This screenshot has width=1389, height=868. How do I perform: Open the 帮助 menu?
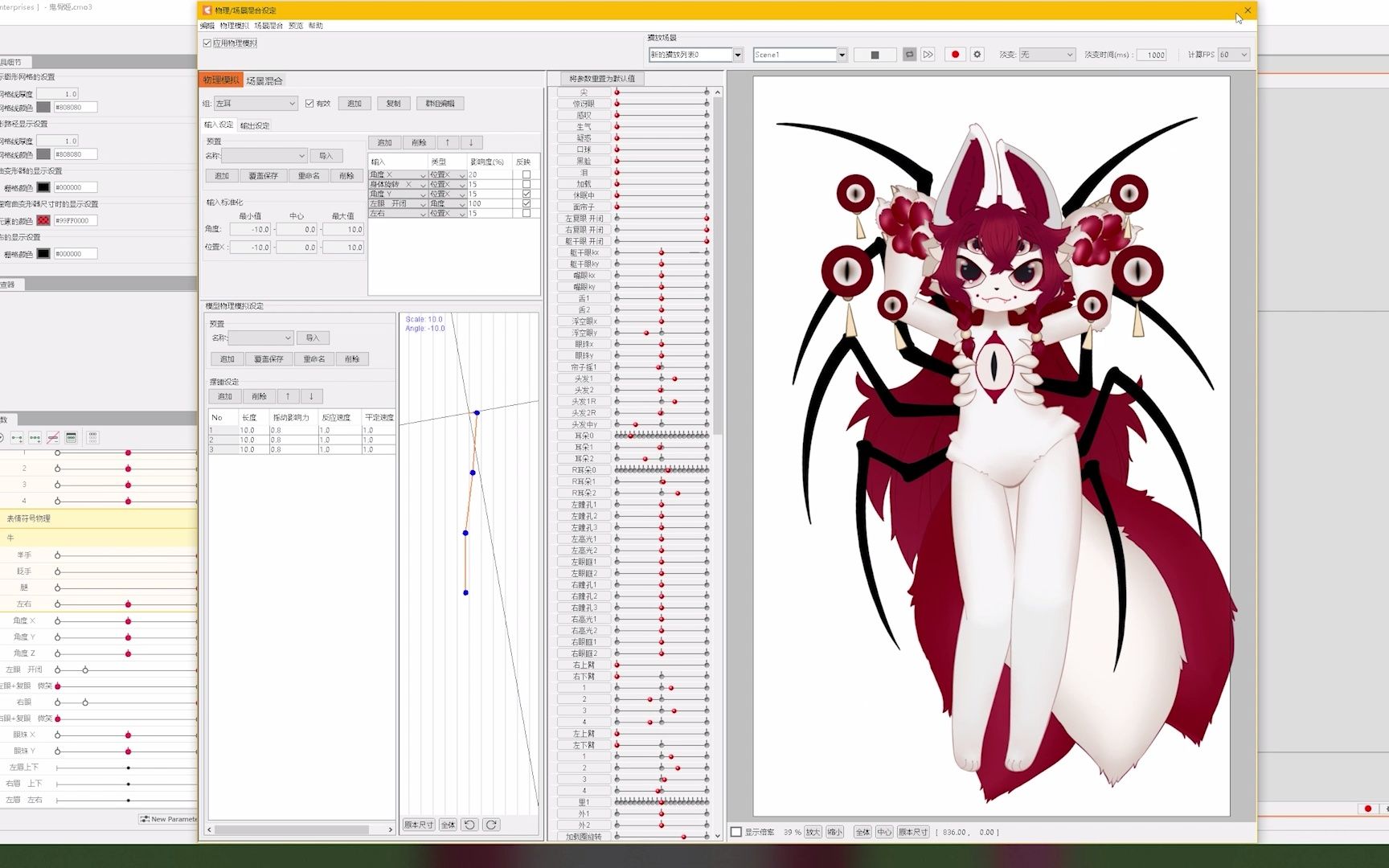315,26
